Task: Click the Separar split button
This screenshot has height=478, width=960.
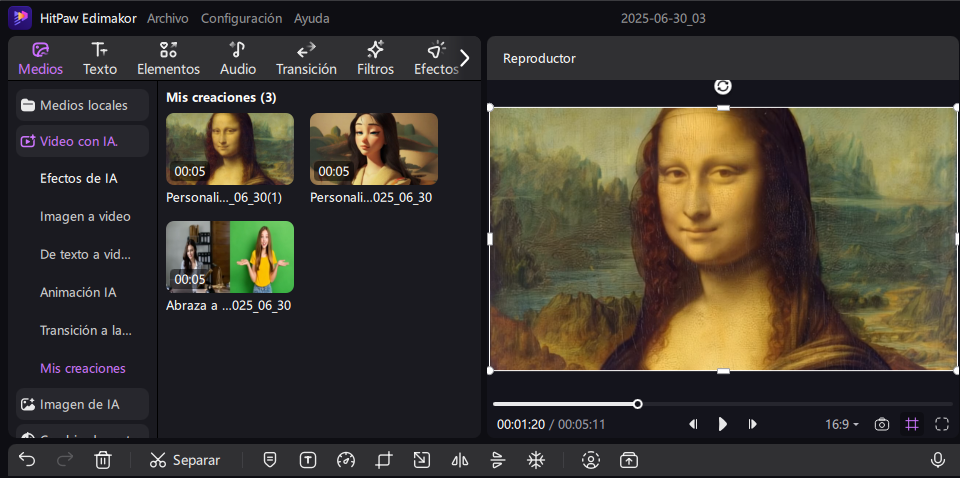Action: pyautogui.click(x=185, y=460)
